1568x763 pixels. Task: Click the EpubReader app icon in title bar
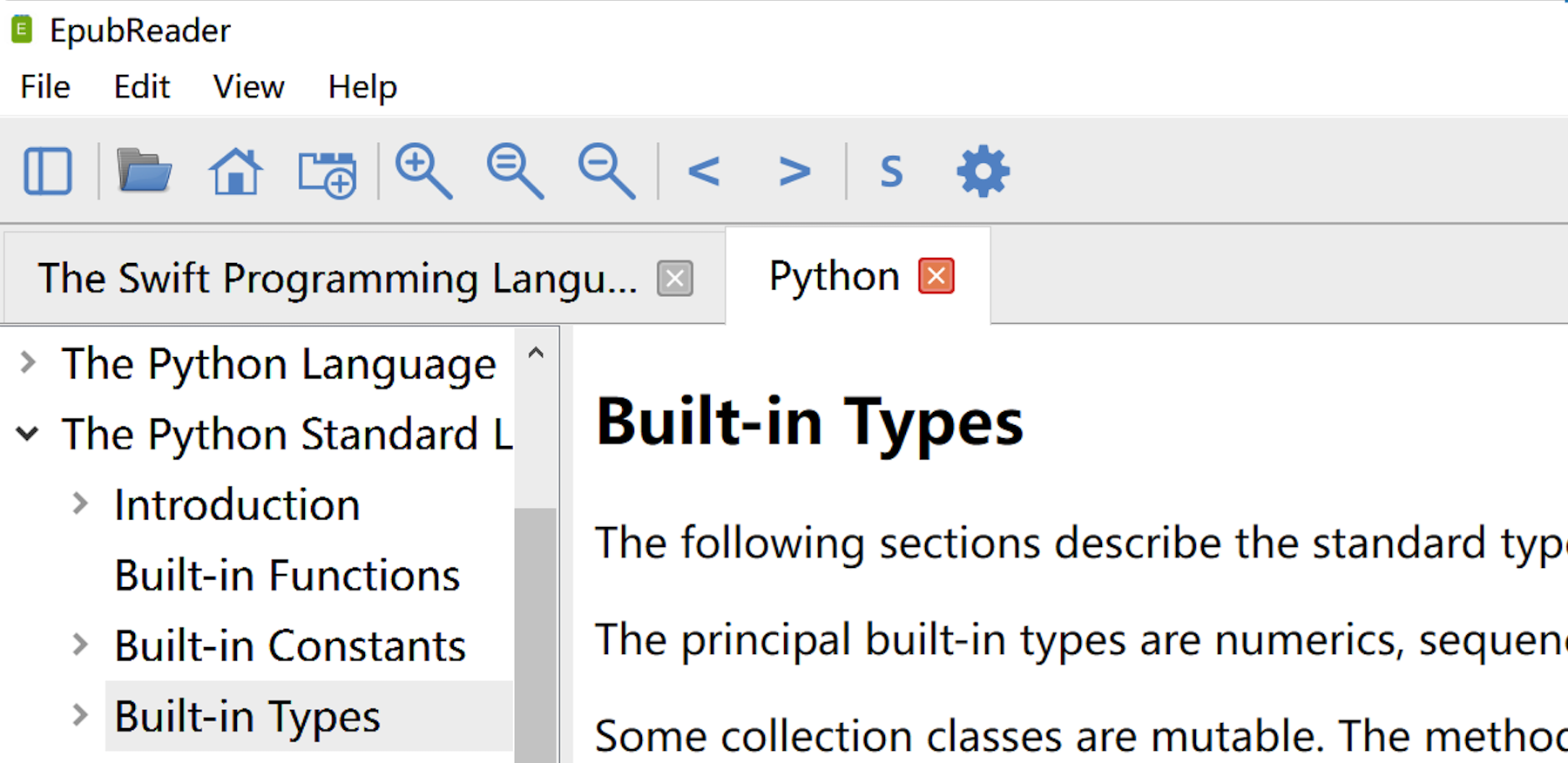point(22,30)
